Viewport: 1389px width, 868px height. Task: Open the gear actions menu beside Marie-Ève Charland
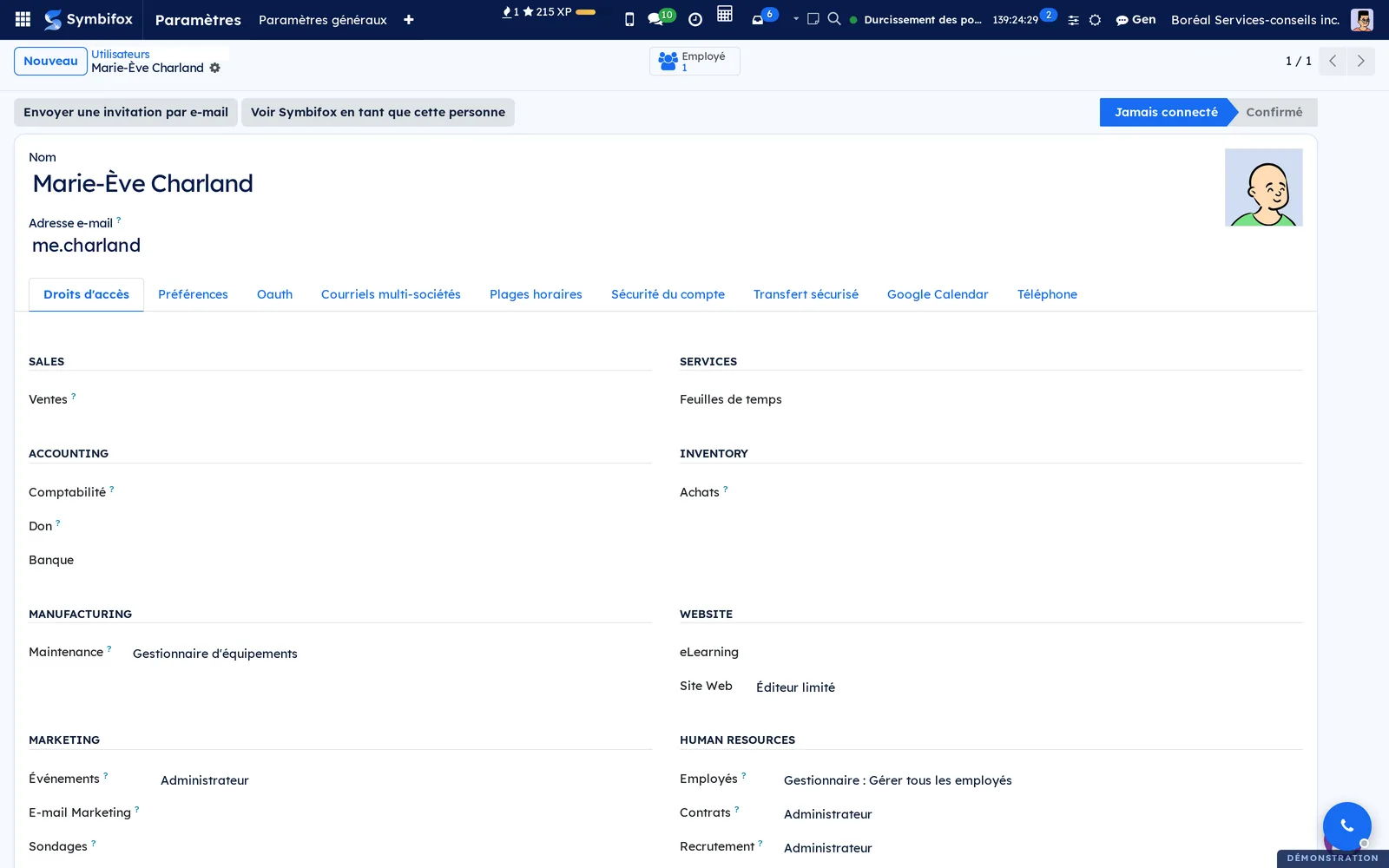point(215,68)
